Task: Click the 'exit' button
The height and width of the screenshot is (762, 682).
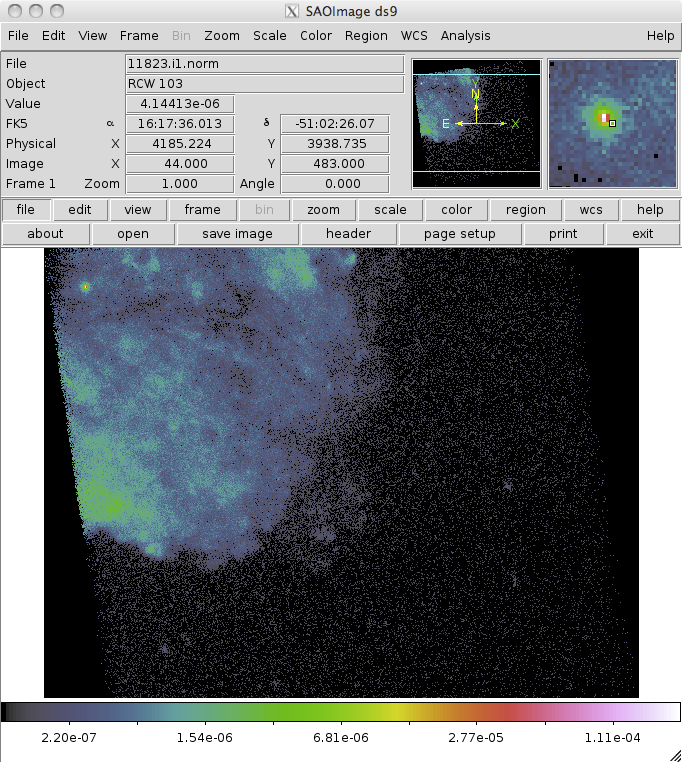Action: pos(643,234)
